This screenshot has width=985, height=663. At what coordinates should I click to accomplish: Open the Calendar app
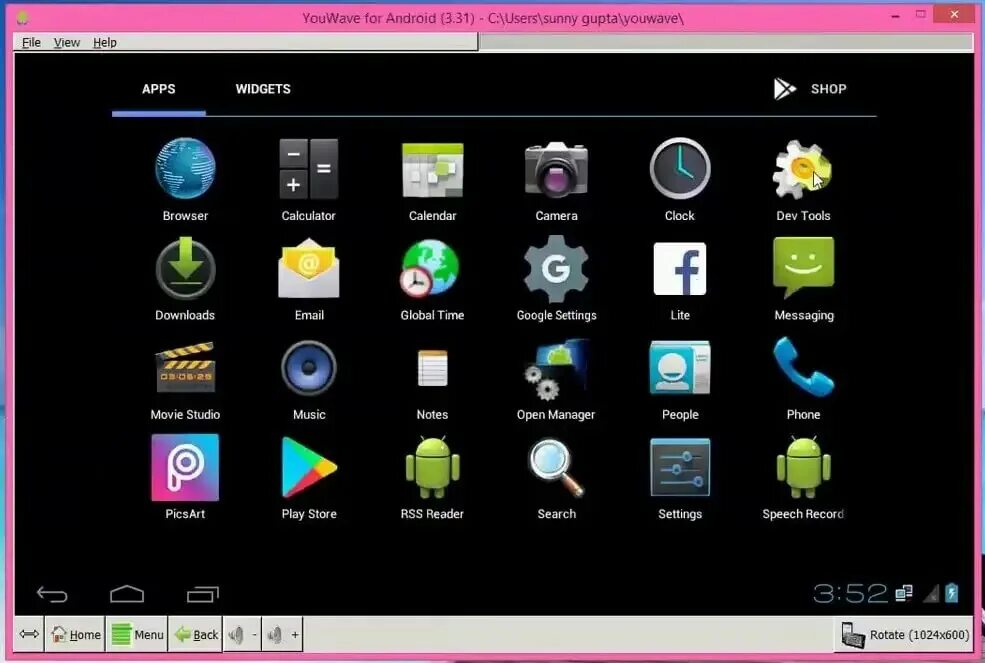pos(432,170)
